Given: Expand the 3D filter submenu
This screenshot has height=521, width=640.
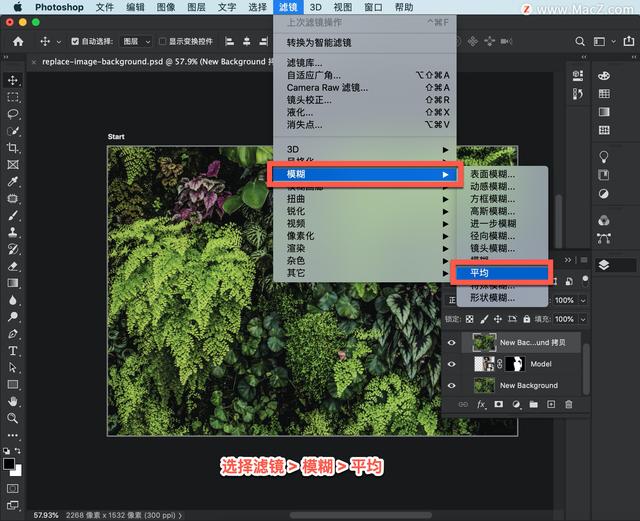Looking at the screenshot, I should (367, 149).
